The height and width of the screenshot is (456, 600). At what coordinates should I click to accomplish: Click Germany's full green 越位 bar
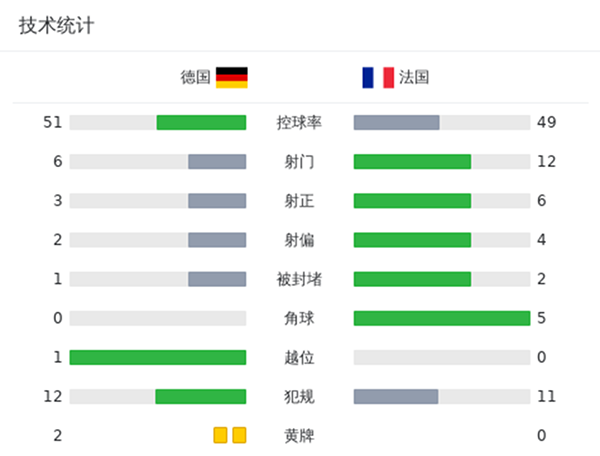pos(158,357)
